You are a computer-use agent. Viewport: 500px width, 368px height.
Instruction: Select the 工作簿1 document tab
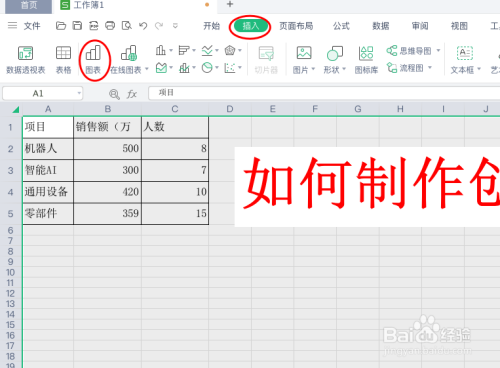[88, 5]
